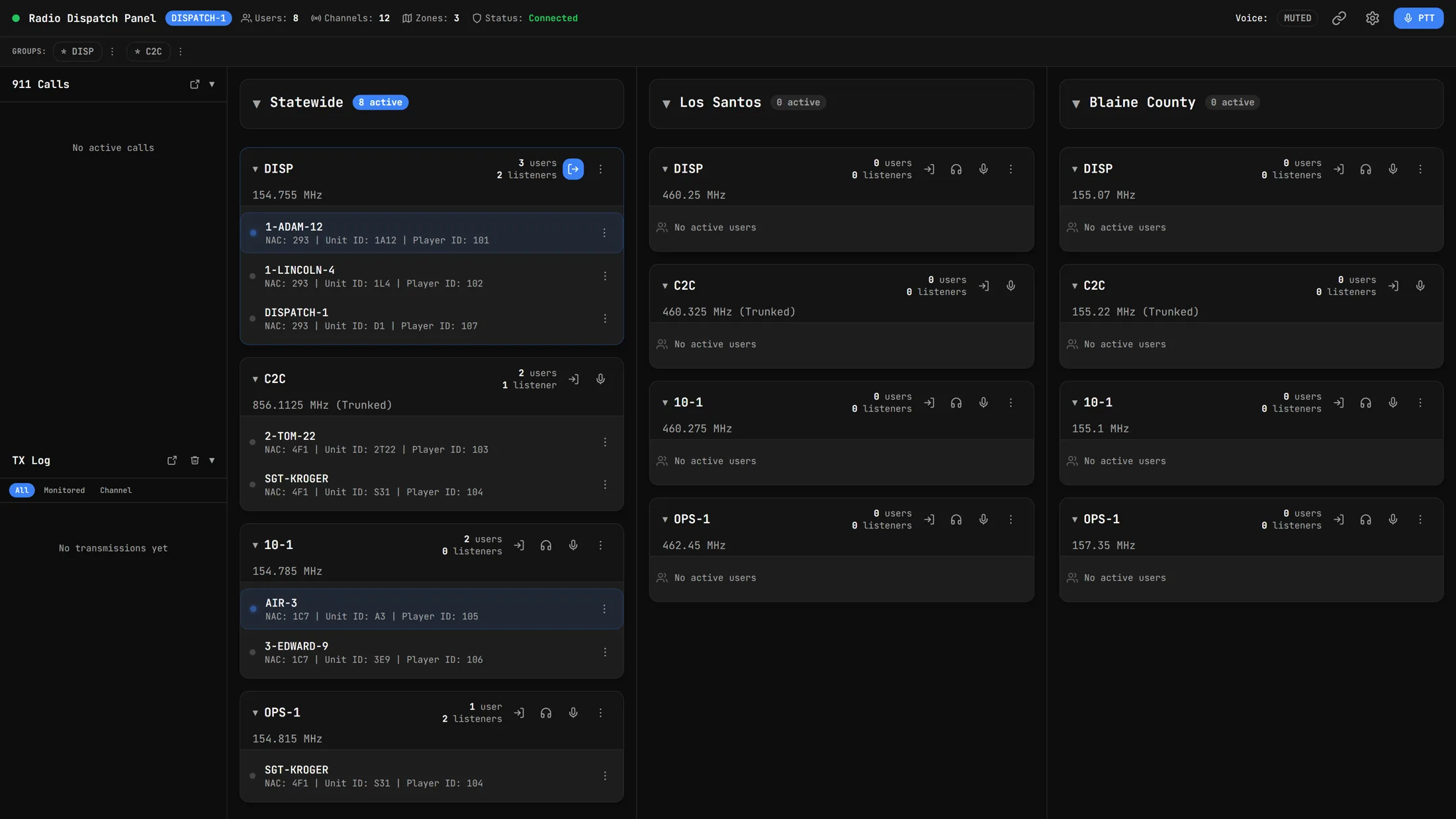The height and width of the screenshot is (819, 1456).
Task: Toggle listen headphones on Los Santos DISP
Action: (x=956, y=169)
